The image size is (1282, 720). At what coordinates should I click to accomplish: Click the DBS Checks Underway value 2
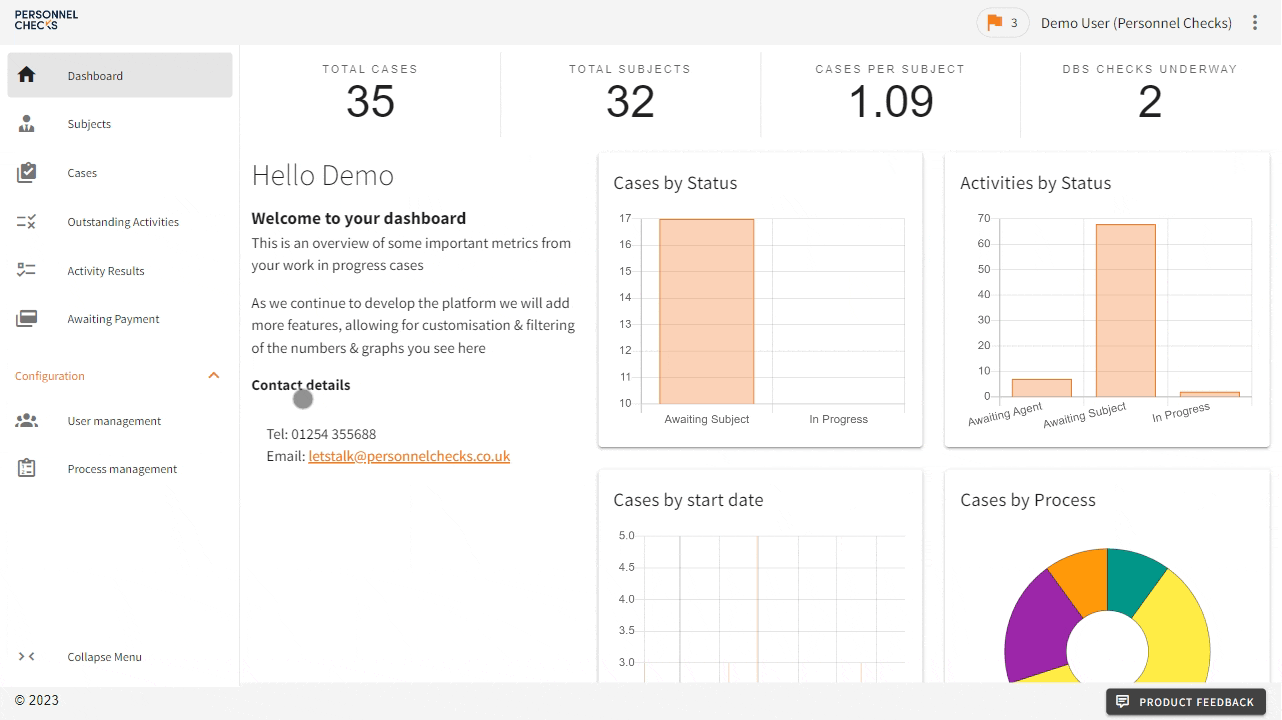pos(1150,101)
